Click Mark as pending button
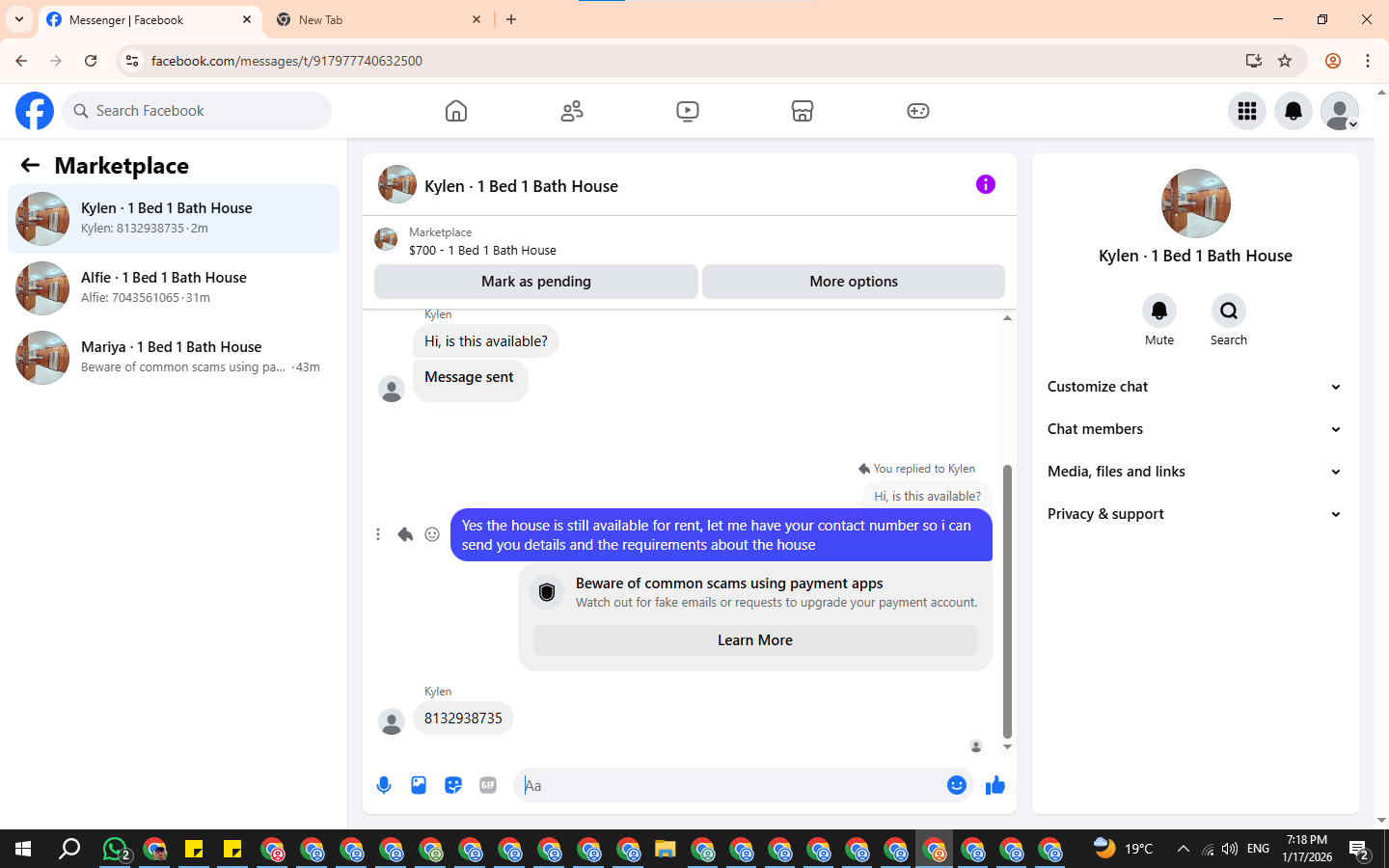The image size is (1389, 868). (536, 282)
